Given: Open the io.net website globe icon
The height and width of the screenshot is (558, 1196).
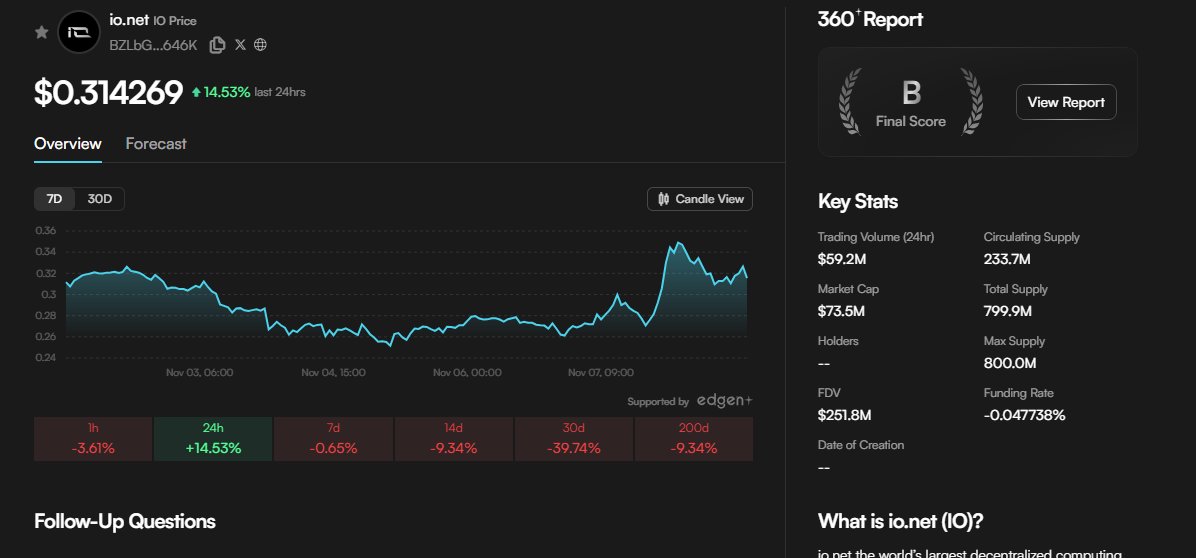Looking at the screenshot, I should click(261, 44).
